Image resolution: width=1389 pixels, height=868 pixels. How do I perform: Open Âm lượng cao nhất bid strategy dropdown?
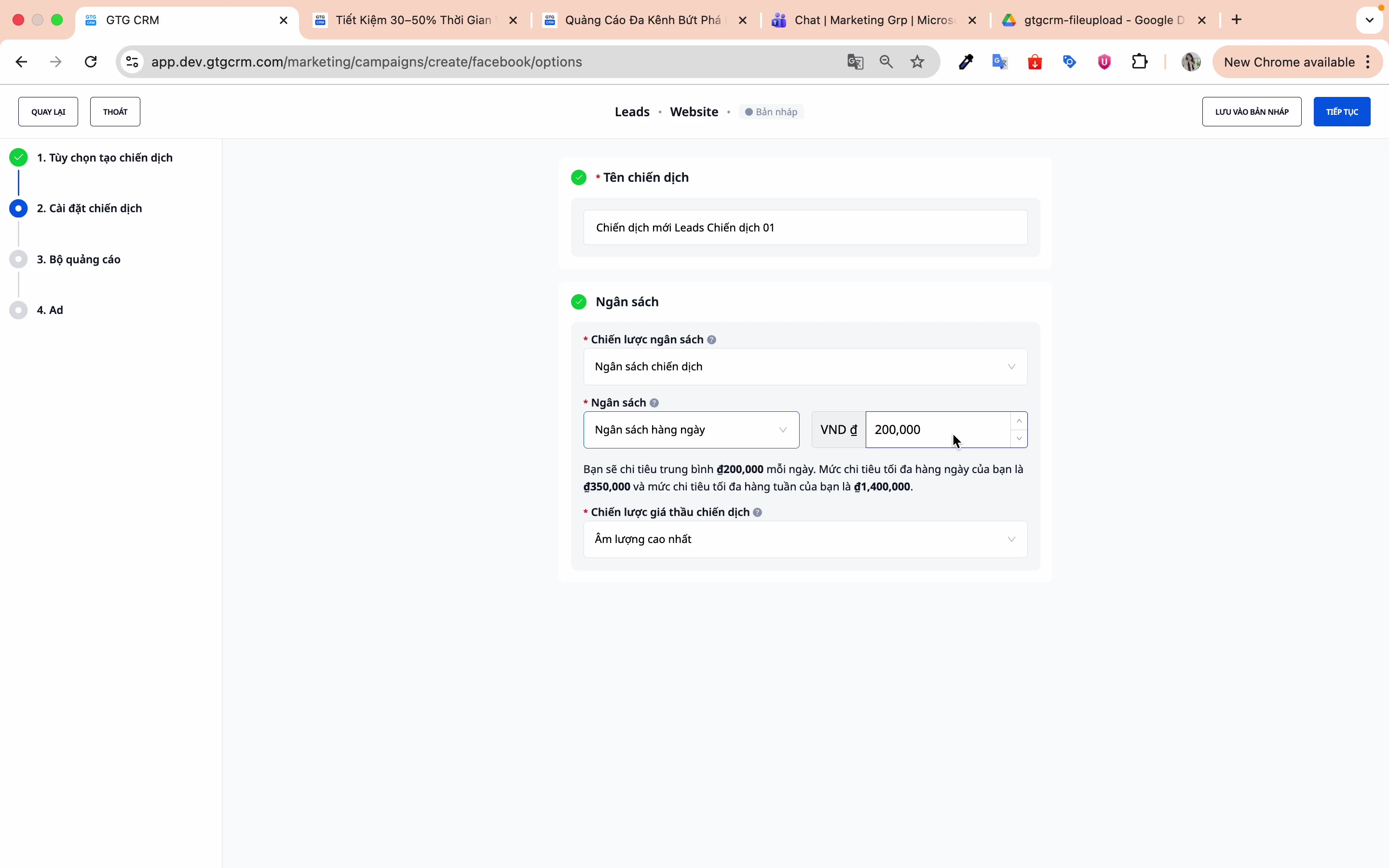point(804,539)
